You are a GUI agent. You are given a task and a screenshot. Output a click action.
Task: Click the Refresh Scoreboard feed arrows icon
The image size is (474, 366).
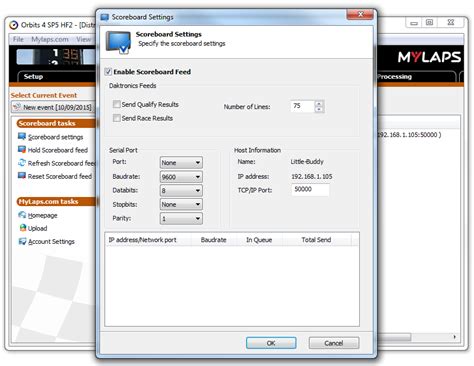(x=22, y=163)
